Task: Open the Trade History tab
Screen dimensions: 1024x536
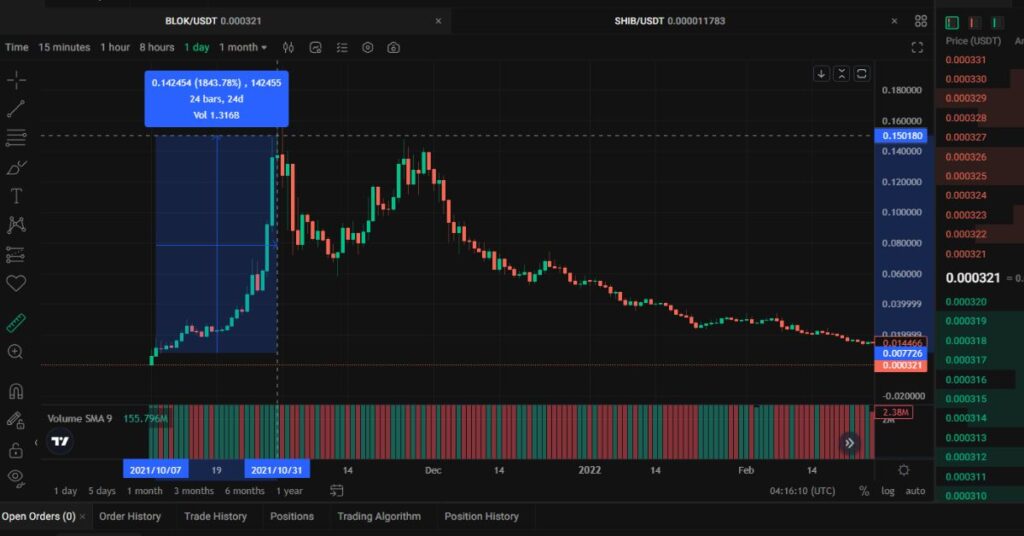Action: tap(216, 516)
